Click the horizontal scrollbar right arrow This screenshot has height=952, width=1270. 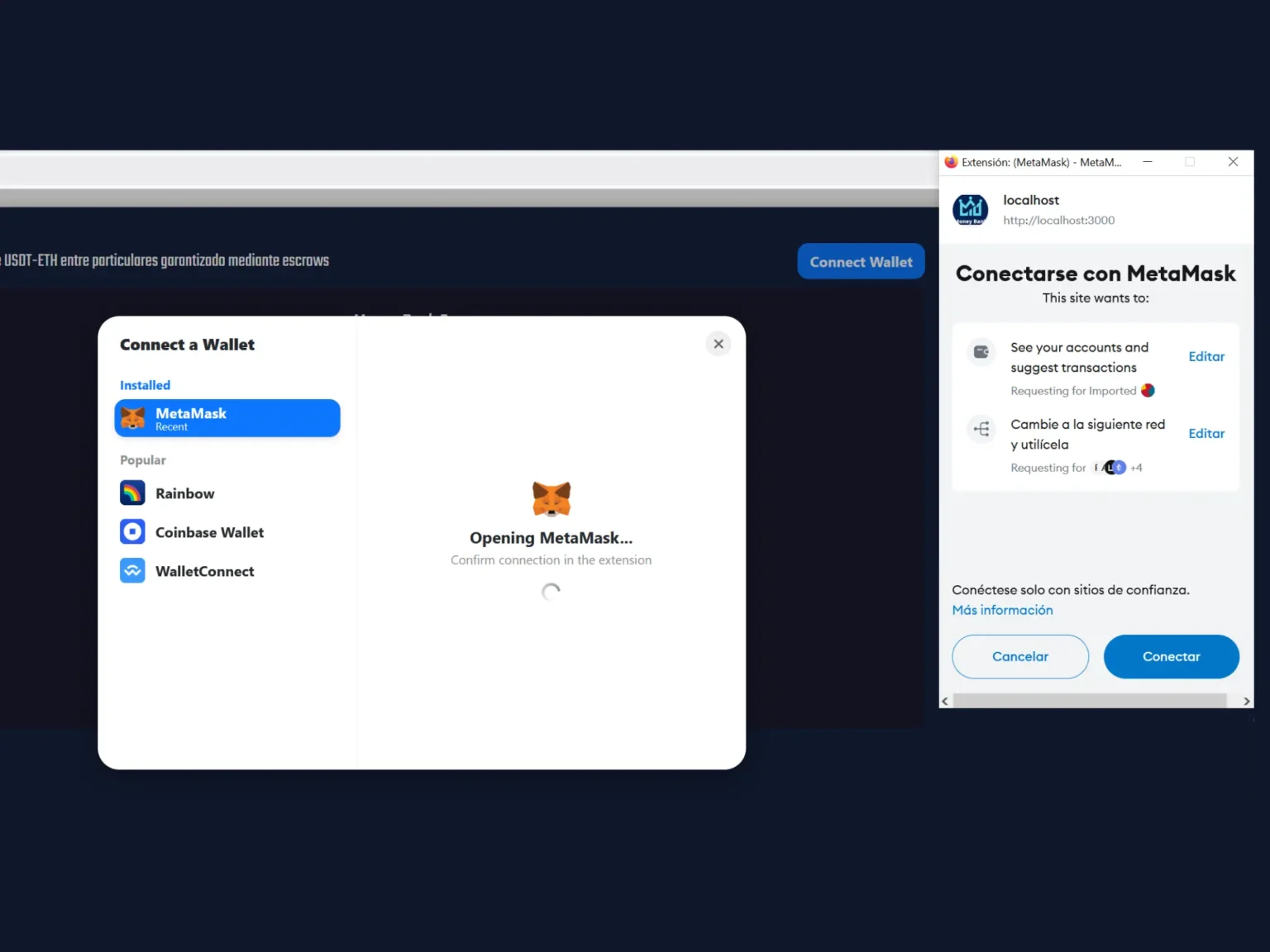pos(1246,702)
